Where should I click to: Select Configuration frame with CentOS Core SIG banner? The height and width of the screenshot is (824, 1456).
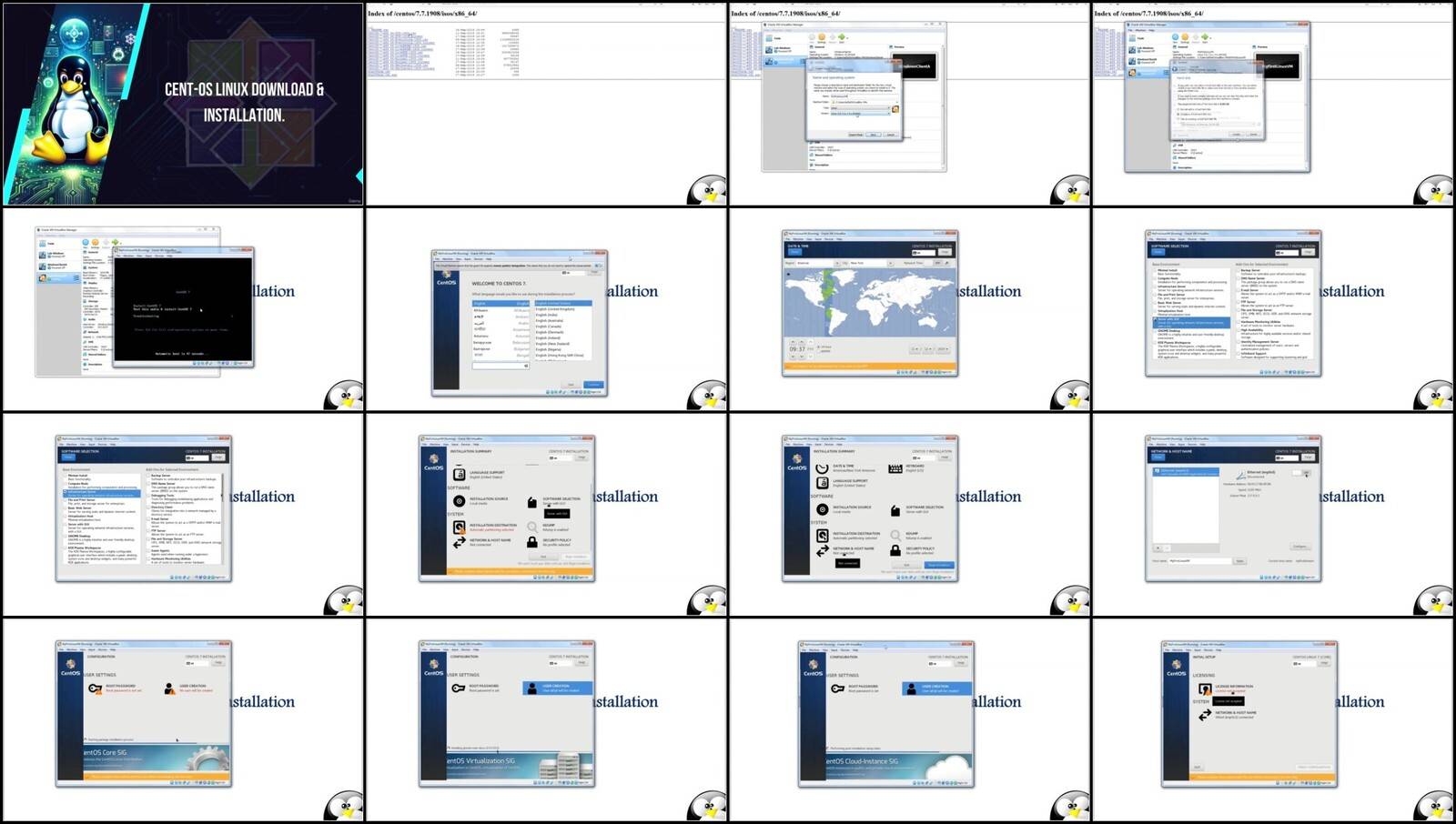click(x=182, y=720)
